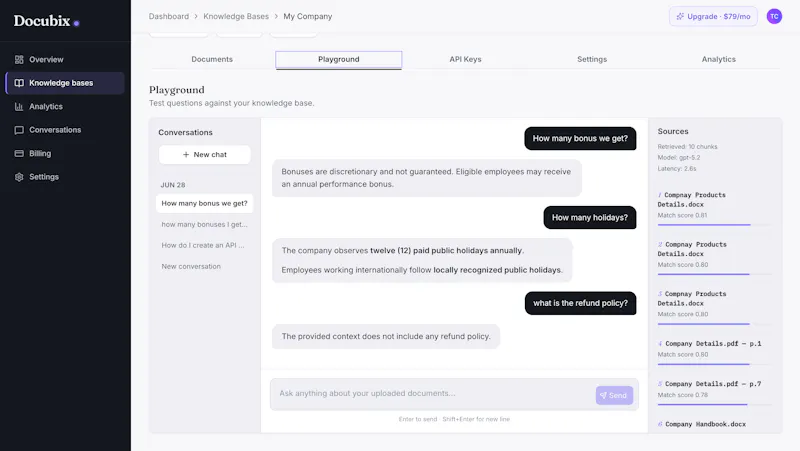Viewport: 800px width, 451px height.
Task: Open the Analytics tab
Action: point(718,59)
